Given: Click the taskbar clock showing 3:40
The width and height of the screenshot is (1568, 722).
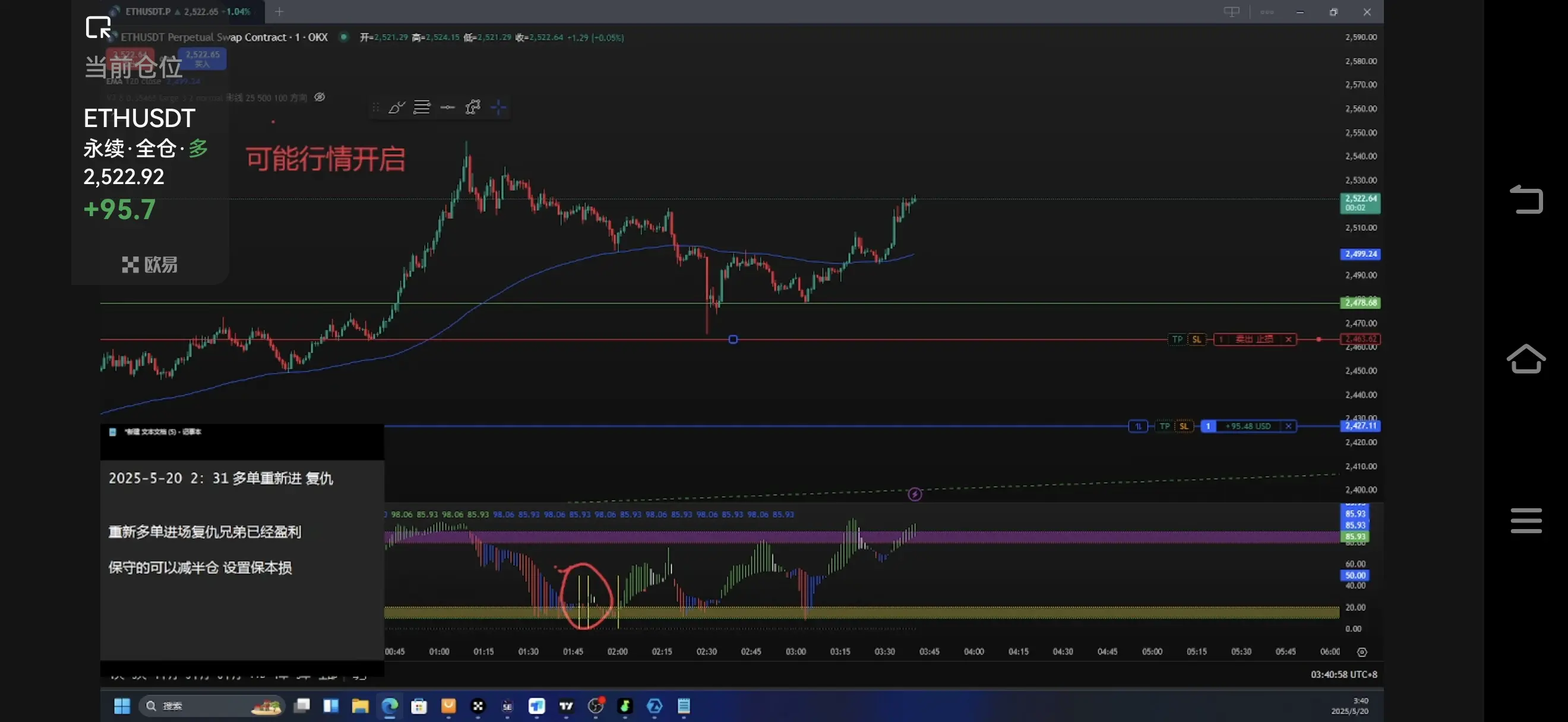Looking at the screenshot, I should pos(1350,706).
